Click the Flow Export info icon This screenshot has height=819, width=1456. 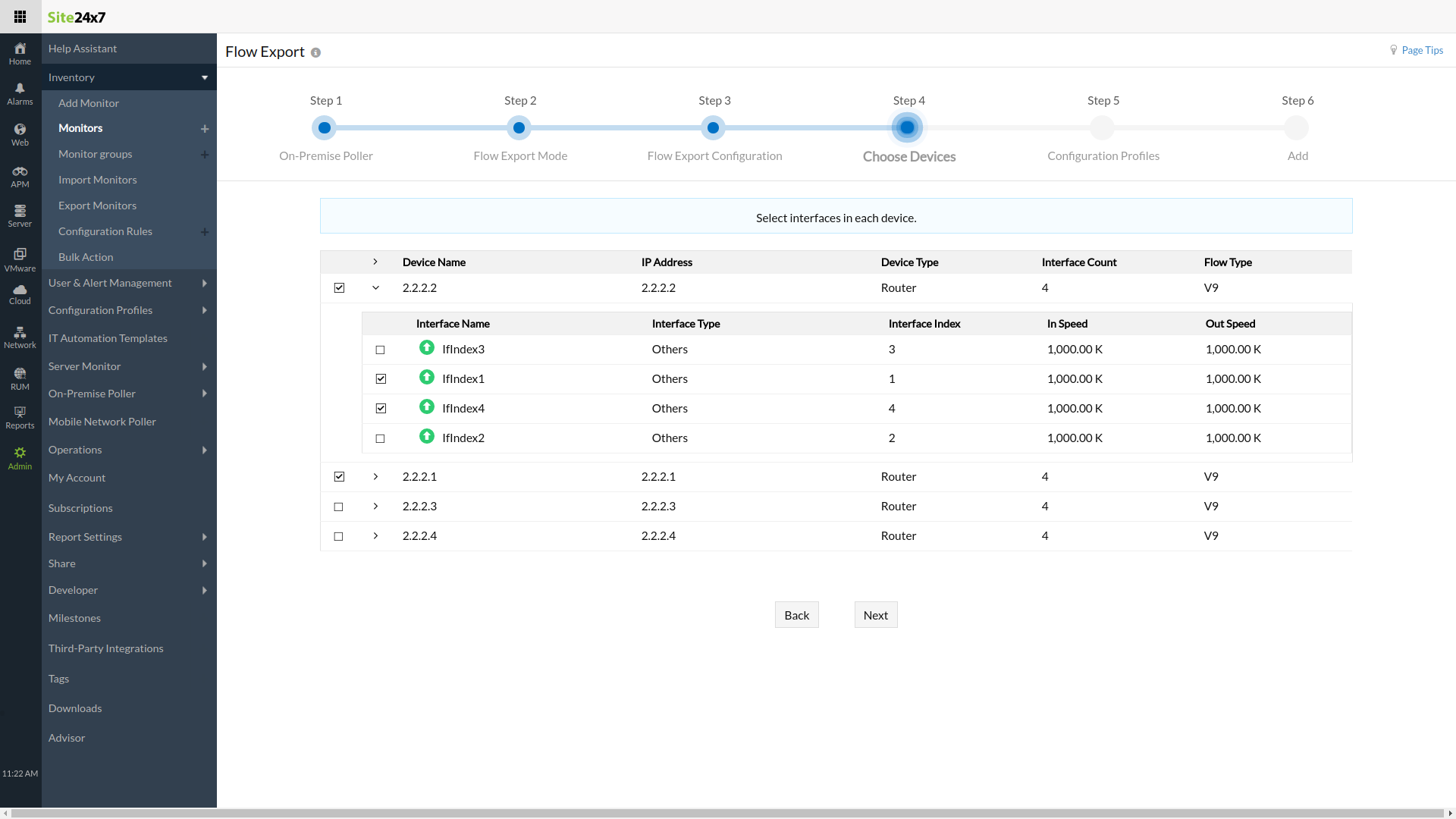(x=315, y=53)
